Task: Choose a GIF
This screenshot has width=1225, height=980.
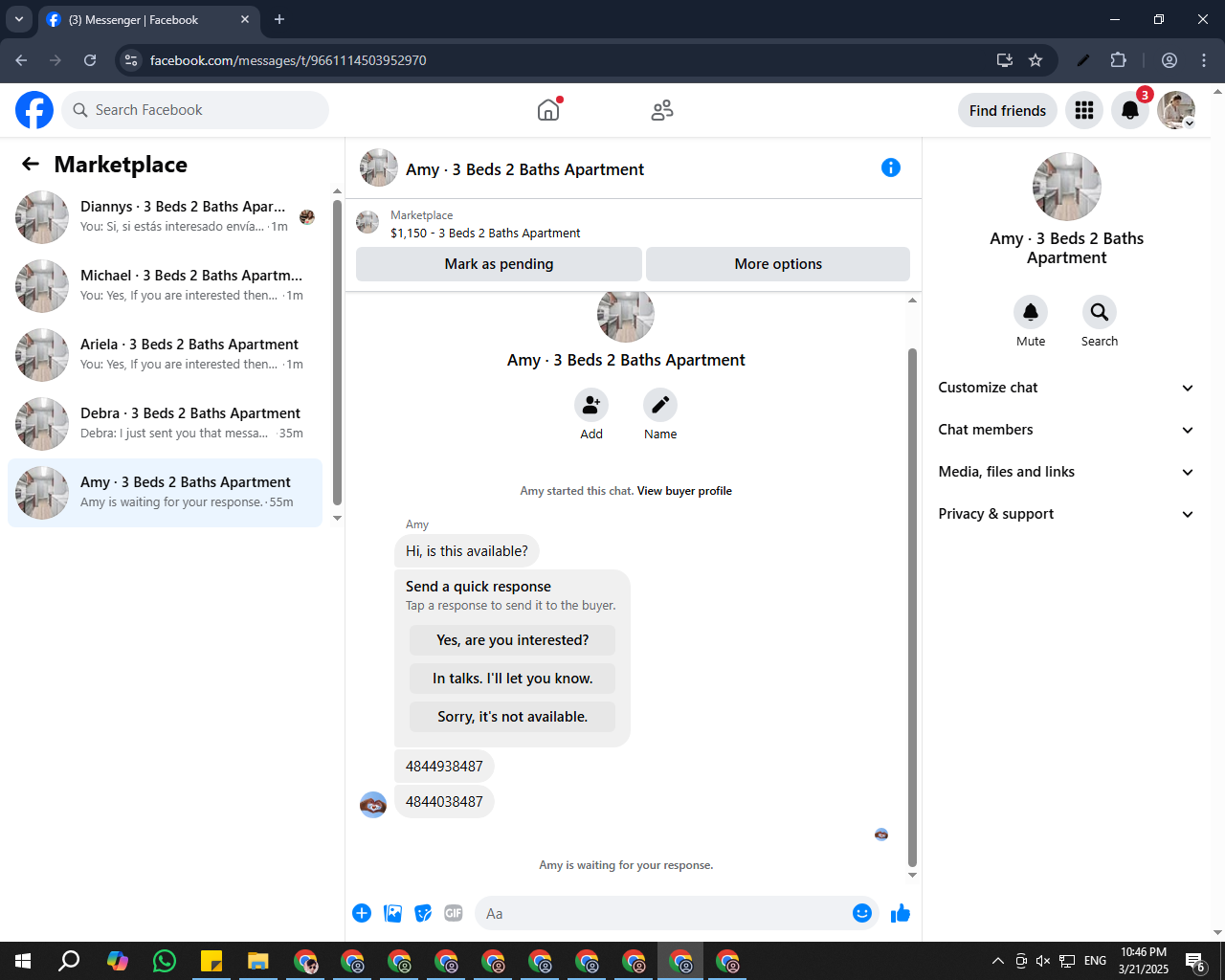Action: pyautogui.click(x=454, y=913)
